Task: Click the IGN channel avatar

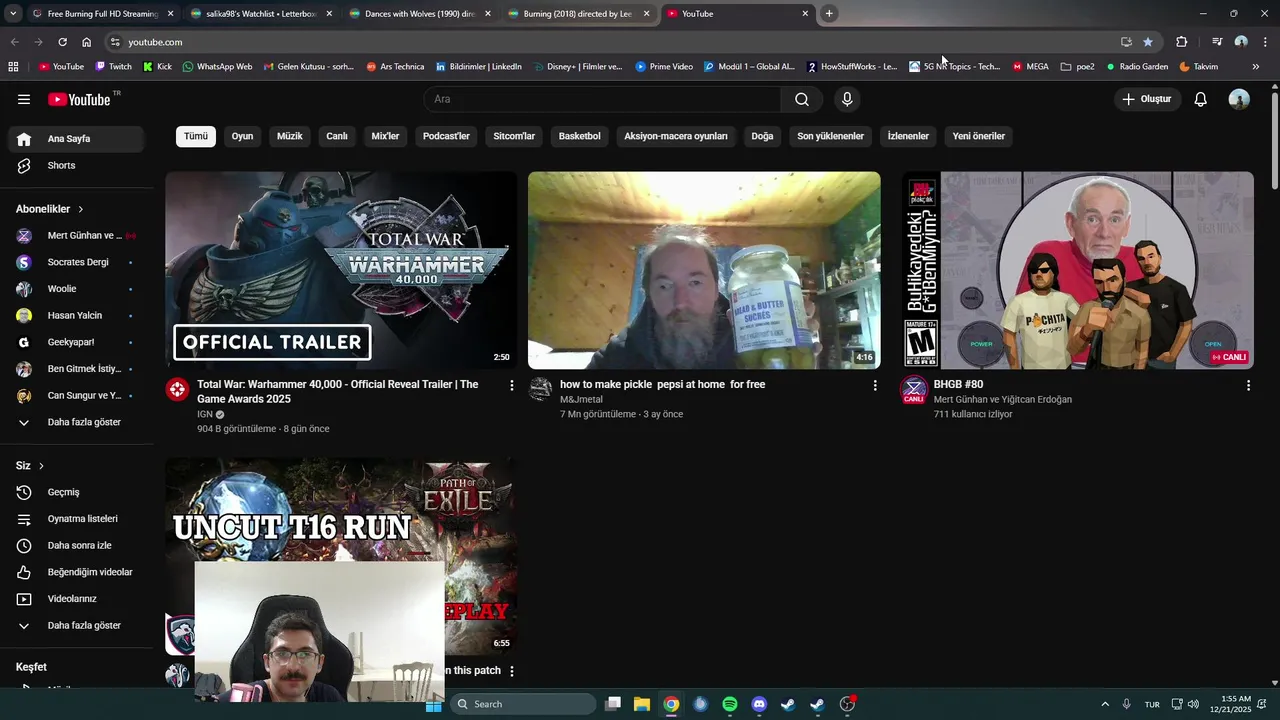Action: pyautogui.click(x=177, y=389)
